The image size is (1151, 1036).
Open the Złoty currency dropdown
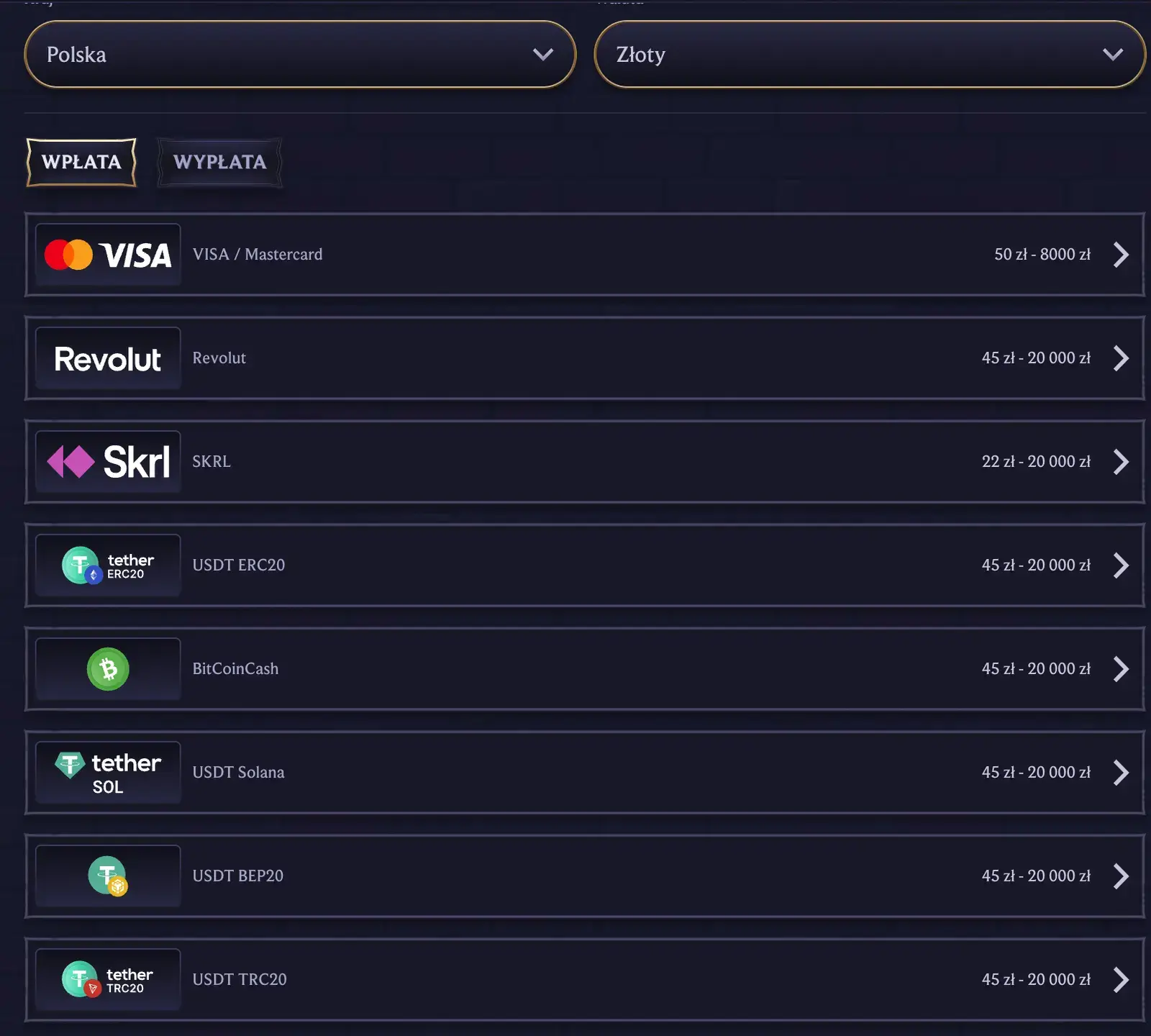(869, 55)
